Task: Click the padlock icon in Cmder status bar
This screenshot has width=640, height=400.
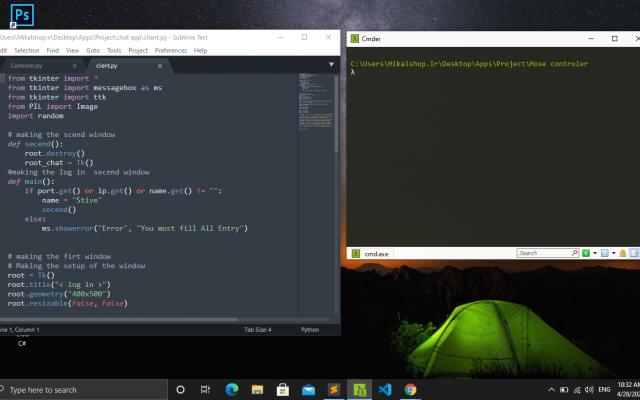Action: 623,253
